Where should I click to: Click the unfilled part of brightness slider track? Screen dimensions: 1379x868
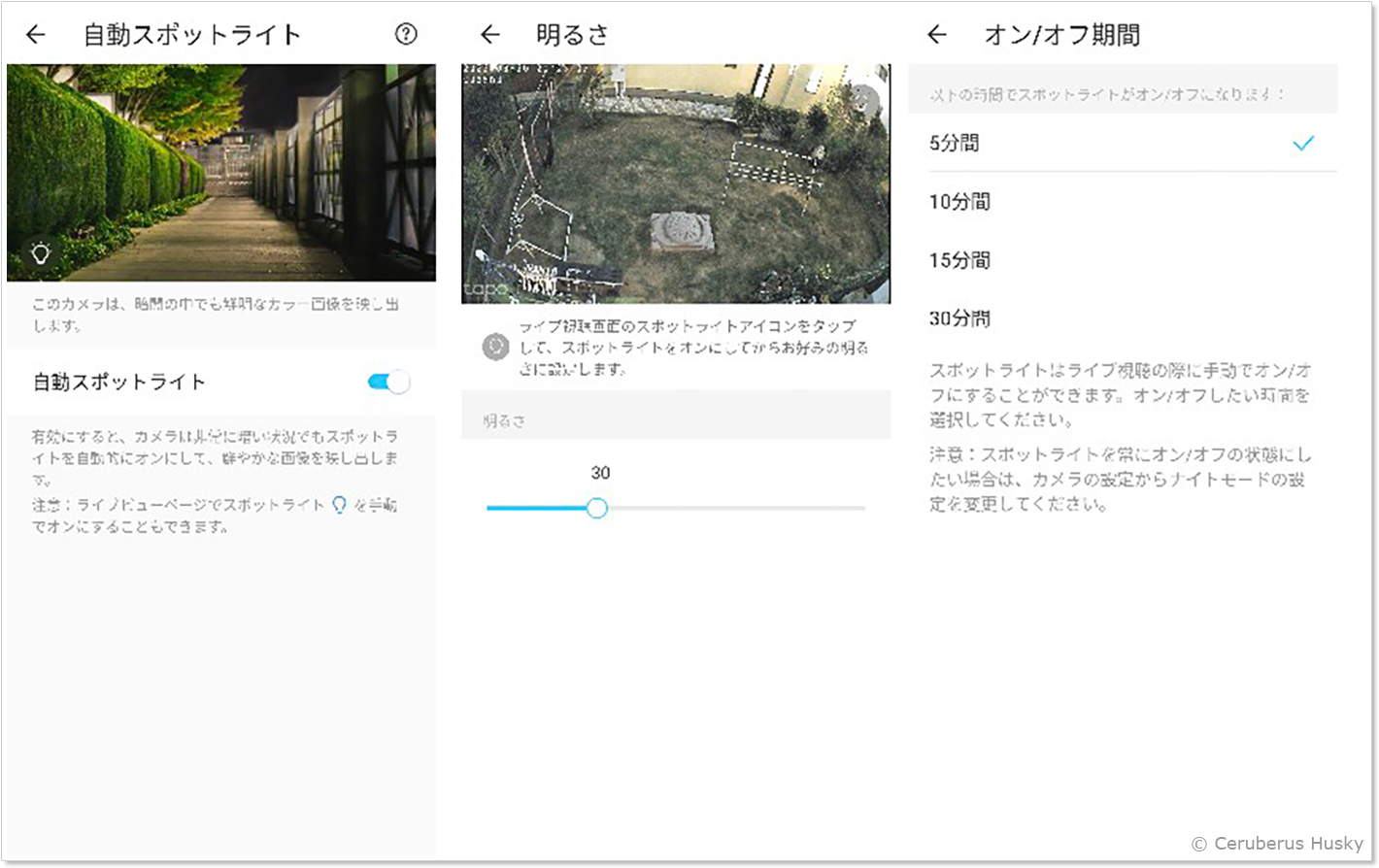click(735, 508)
